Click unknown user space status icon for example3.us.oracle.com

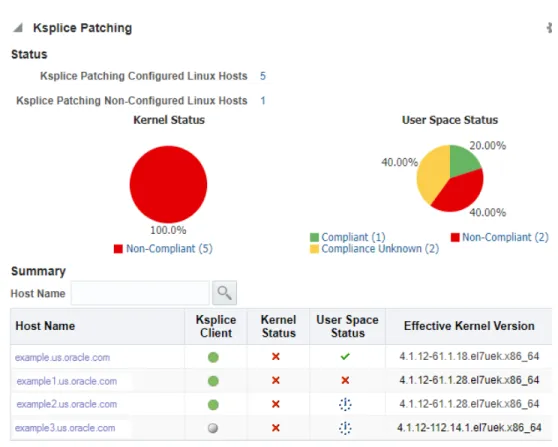point(345,428)
